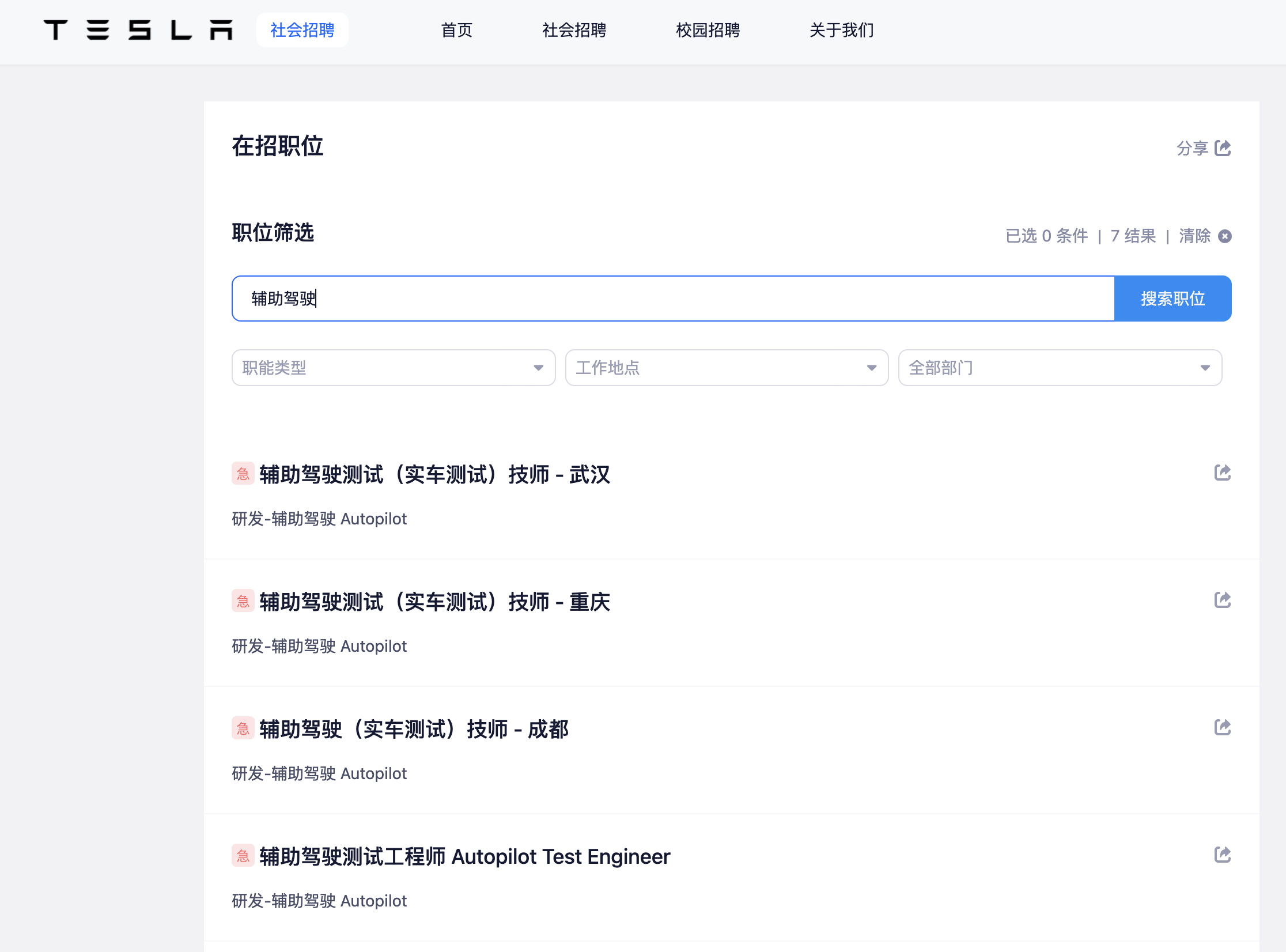This screenshot has width=1286, height=952.
Task: Go to 首页 in navigation
Action: (457, 30)
